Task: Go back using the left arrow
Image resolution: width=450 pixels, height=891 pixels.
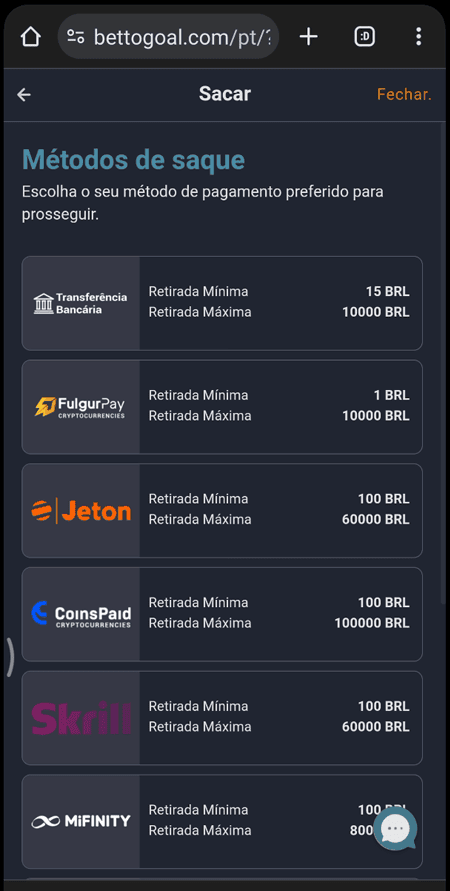Action: (24, 94)
